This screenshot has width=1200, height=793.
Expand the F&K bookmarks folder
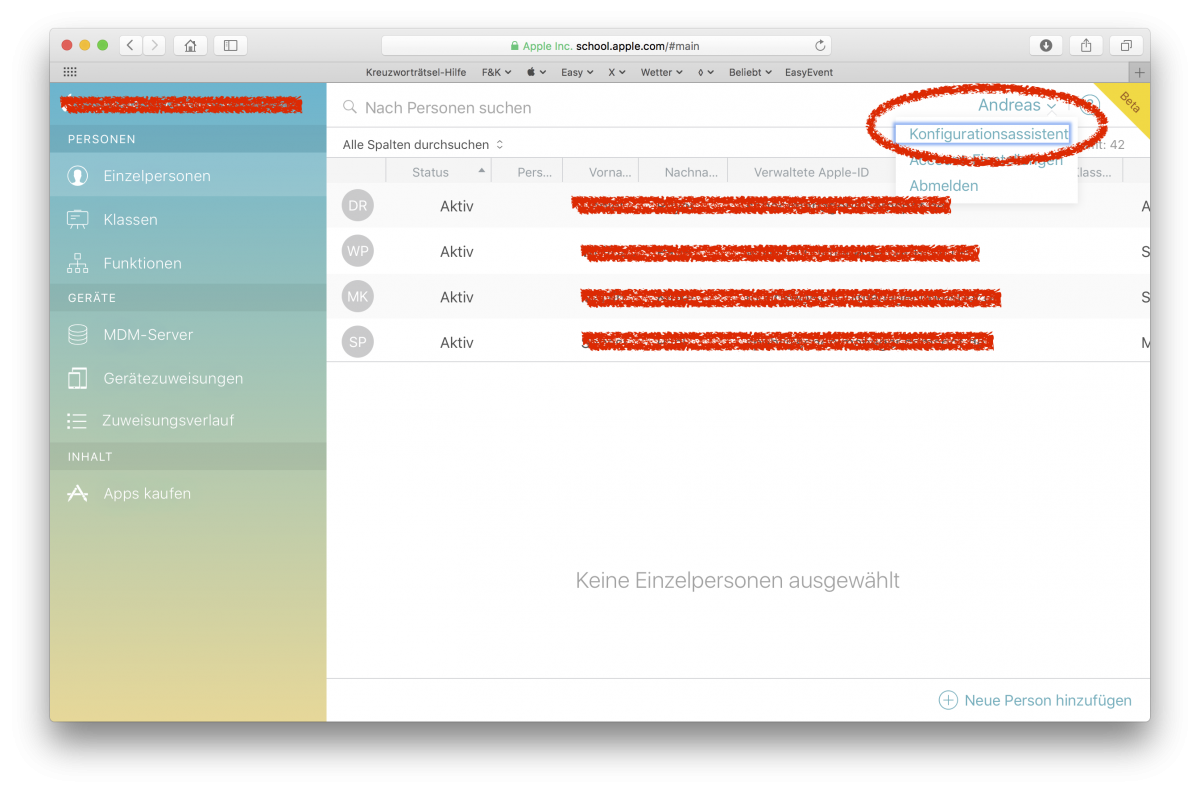[x=496, y=72]
